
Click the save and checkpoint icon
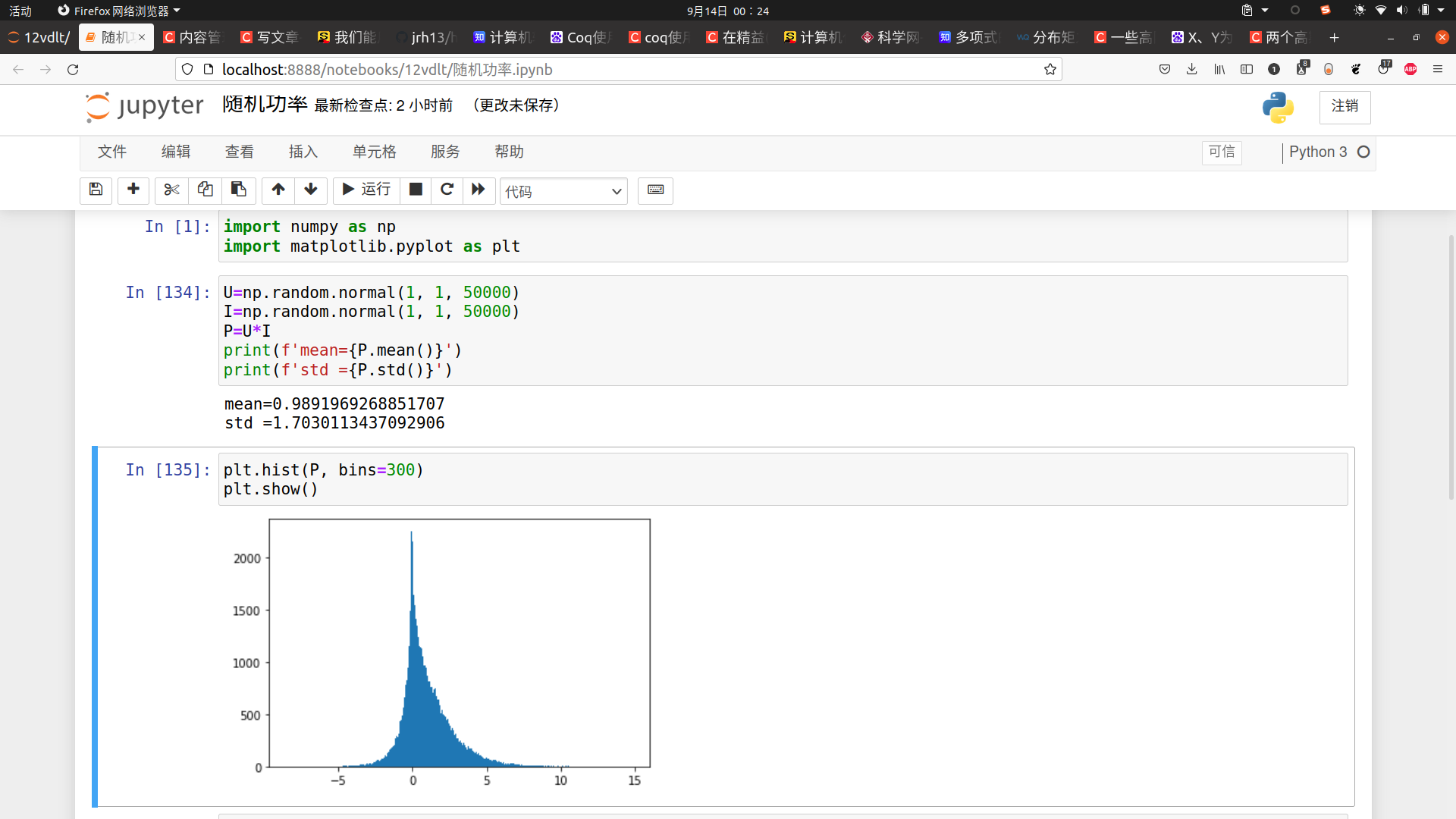point(96,190)
